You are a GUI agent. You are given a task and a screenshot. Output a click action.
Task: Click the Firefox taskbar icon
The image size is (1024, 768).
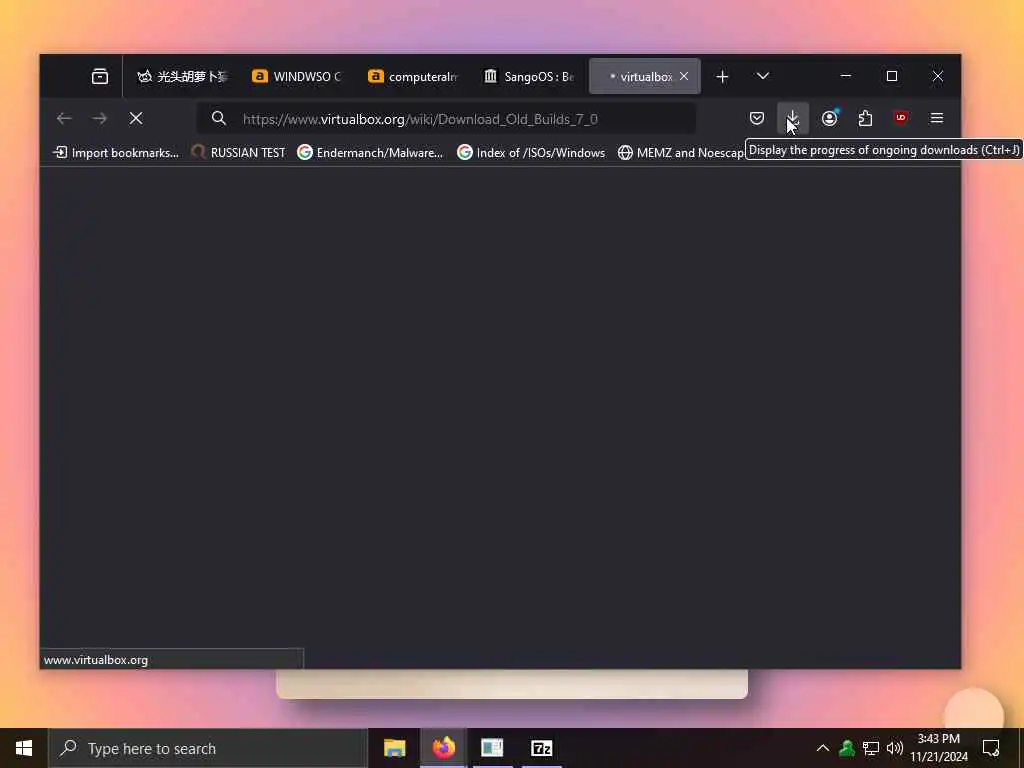click(443, 748)
